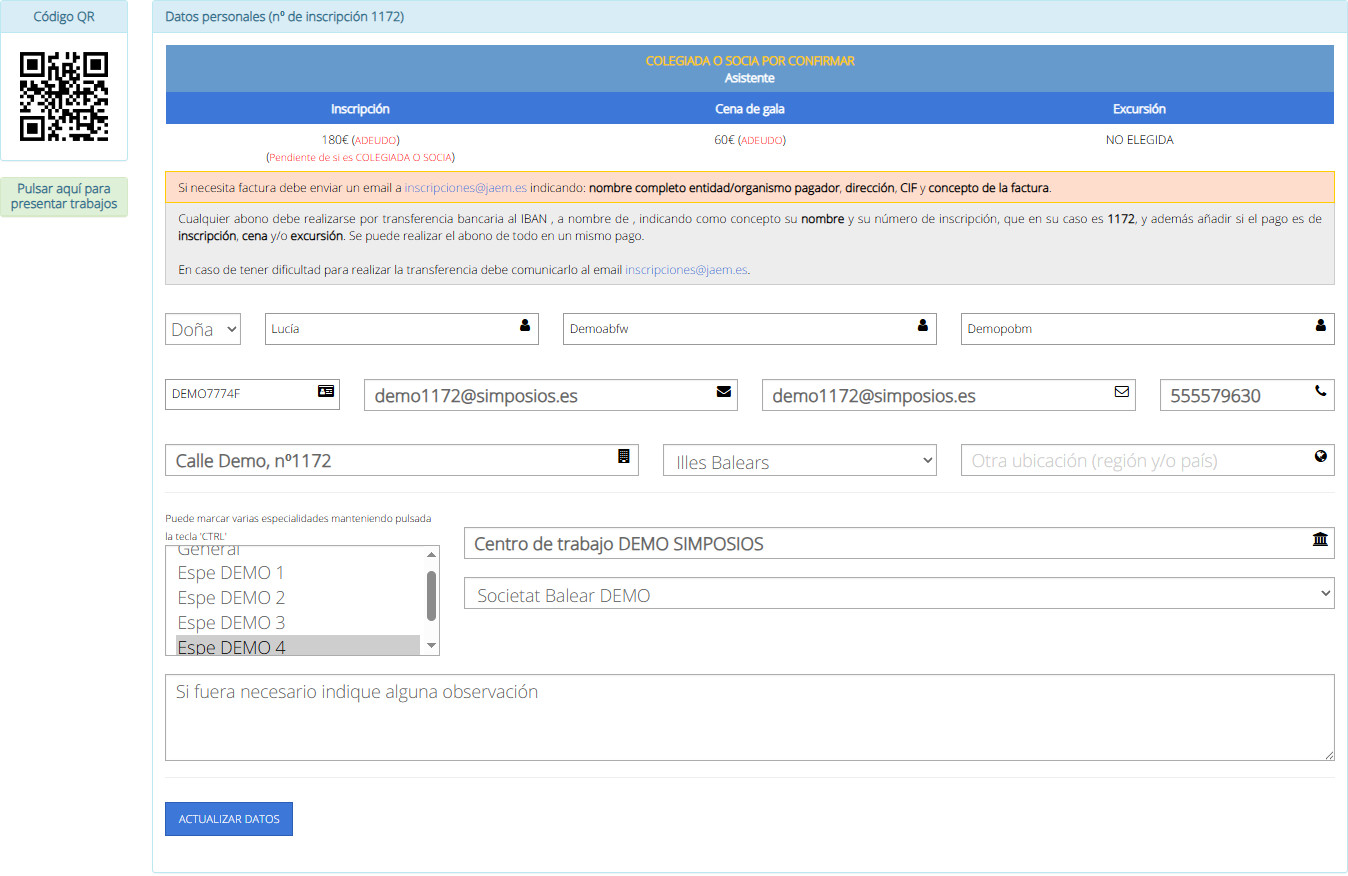Image resolution: width=1348 pixels, height=876 pixels.
Task: Click the ID card icon beside DEMO7774F
Action: point(325,391)
